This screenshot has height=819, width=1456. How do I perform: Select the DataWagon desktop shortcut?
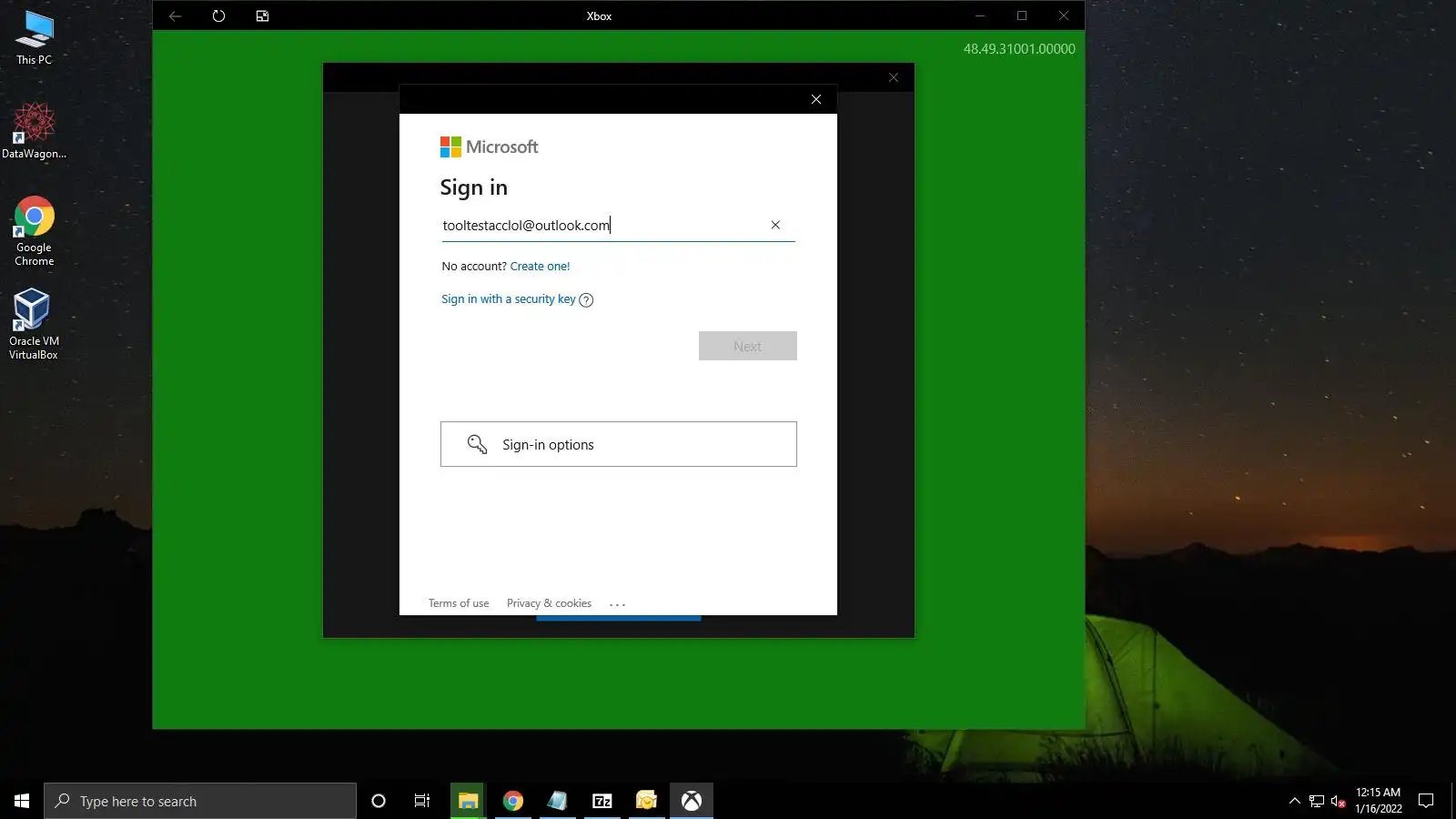[x=35, y=132]
